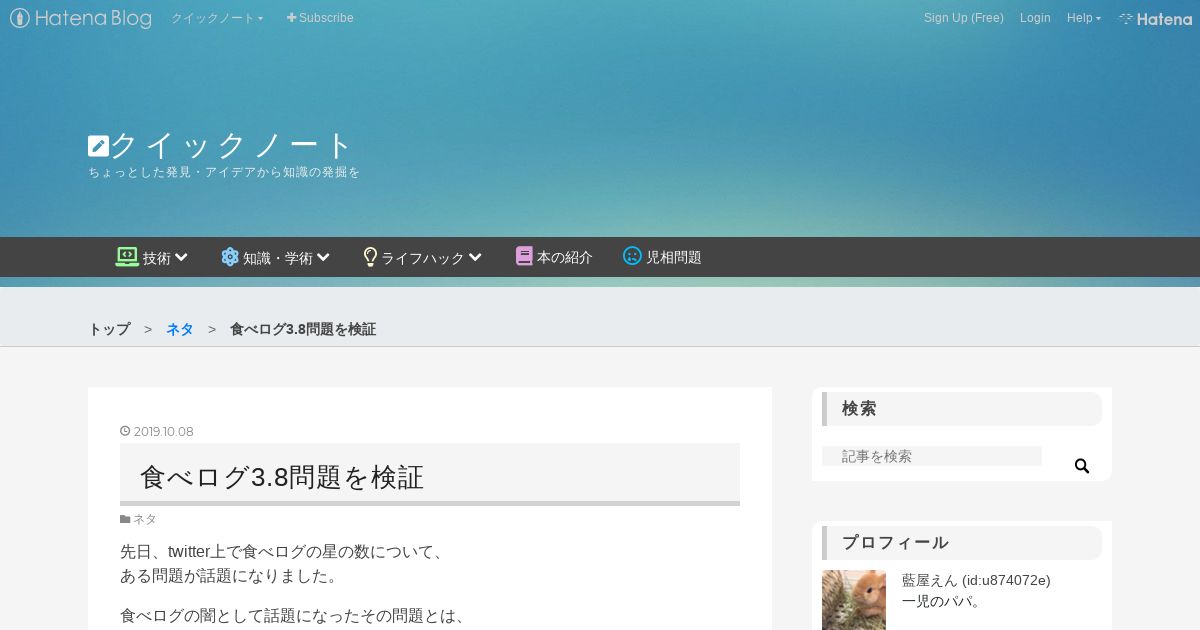The height and width of the screenshot is (630, 1200).
Task: Click the Login link
Action: (x=1035, y=18)
